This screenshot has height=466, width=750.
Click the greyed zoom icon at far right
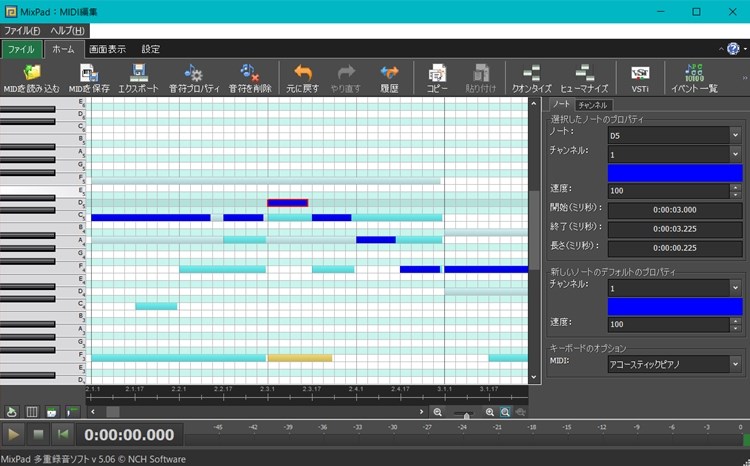(x=520, y=412)
